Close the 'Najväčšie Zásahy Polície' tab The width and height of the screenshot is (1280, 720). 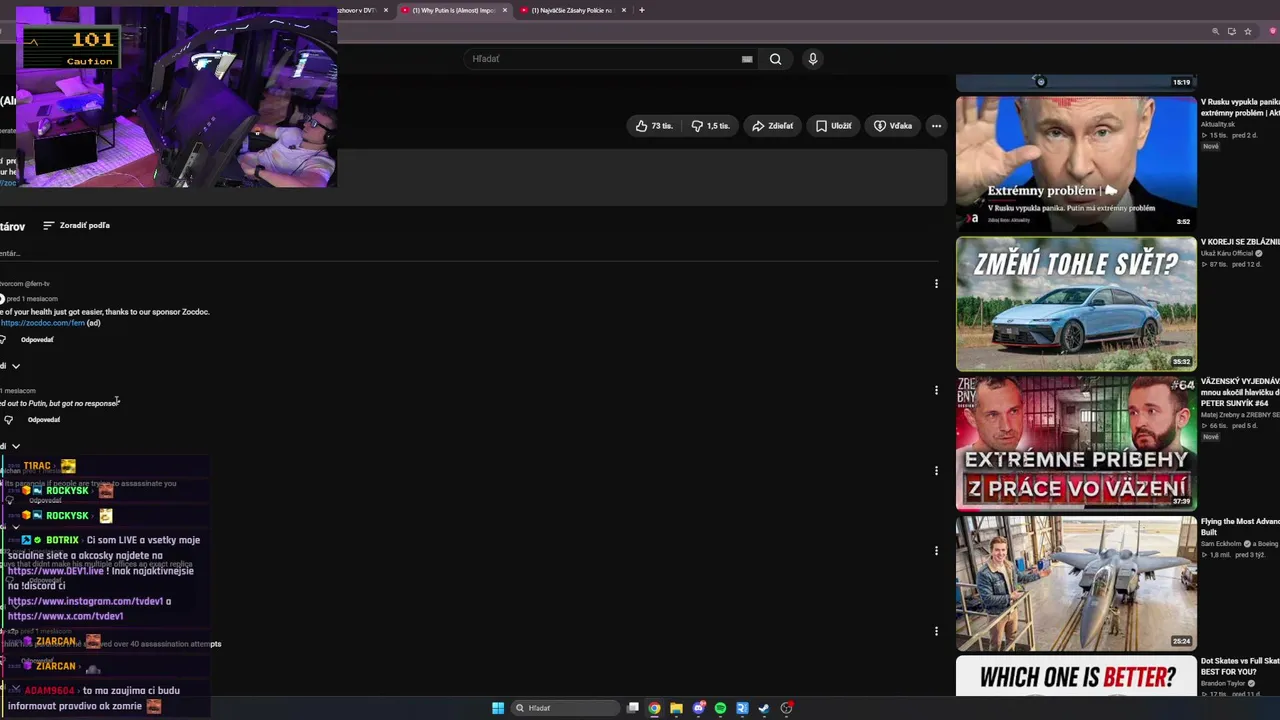click(624, 10)
